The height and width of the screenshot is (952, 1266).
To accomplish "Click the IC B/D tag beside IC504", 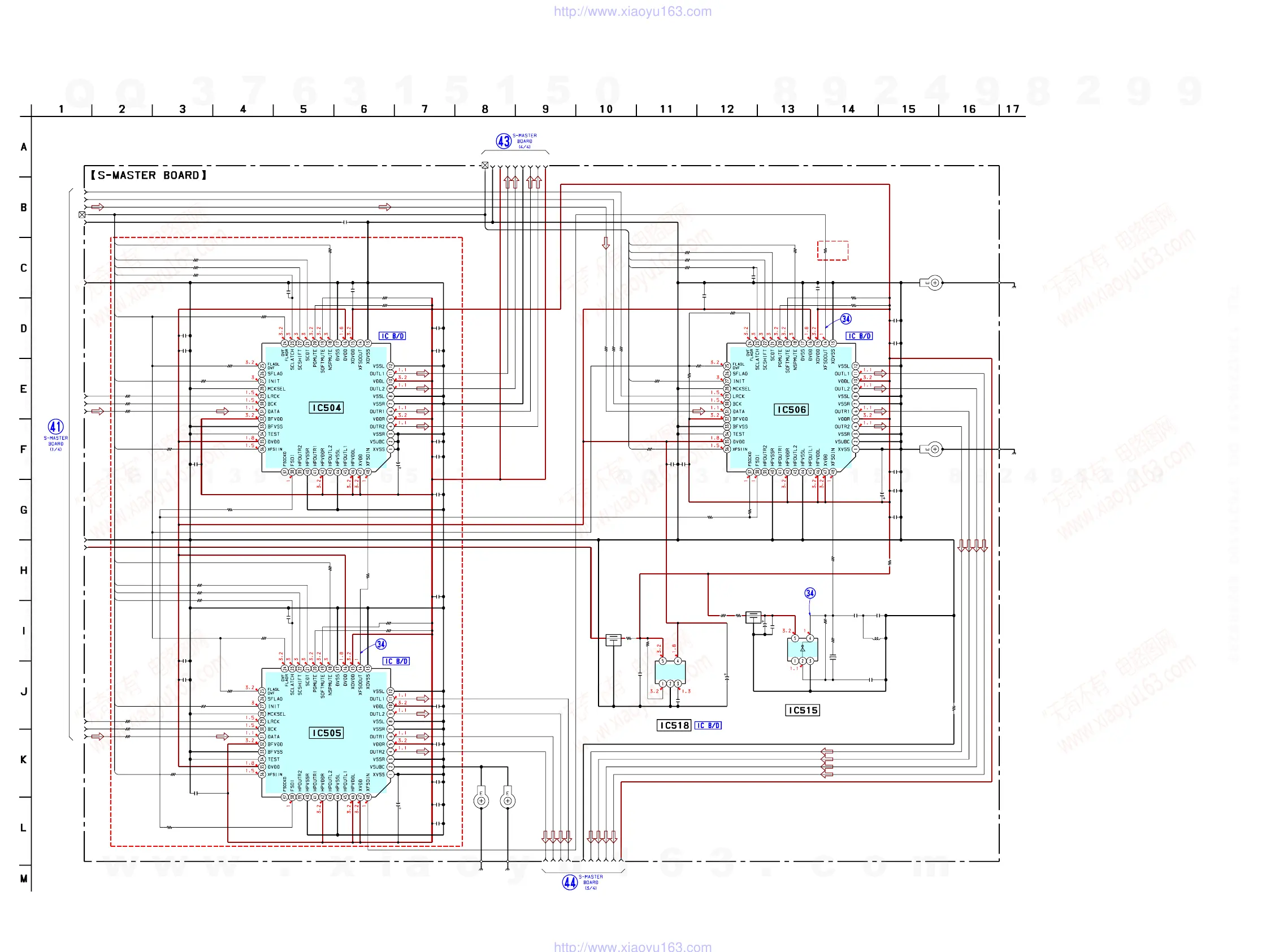I will click(x=392, y=336).
